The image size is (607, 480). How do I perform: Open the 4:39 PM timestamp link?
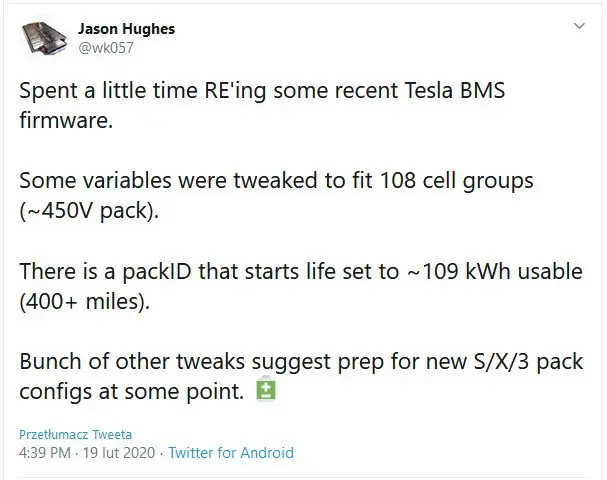pos(45,453)
